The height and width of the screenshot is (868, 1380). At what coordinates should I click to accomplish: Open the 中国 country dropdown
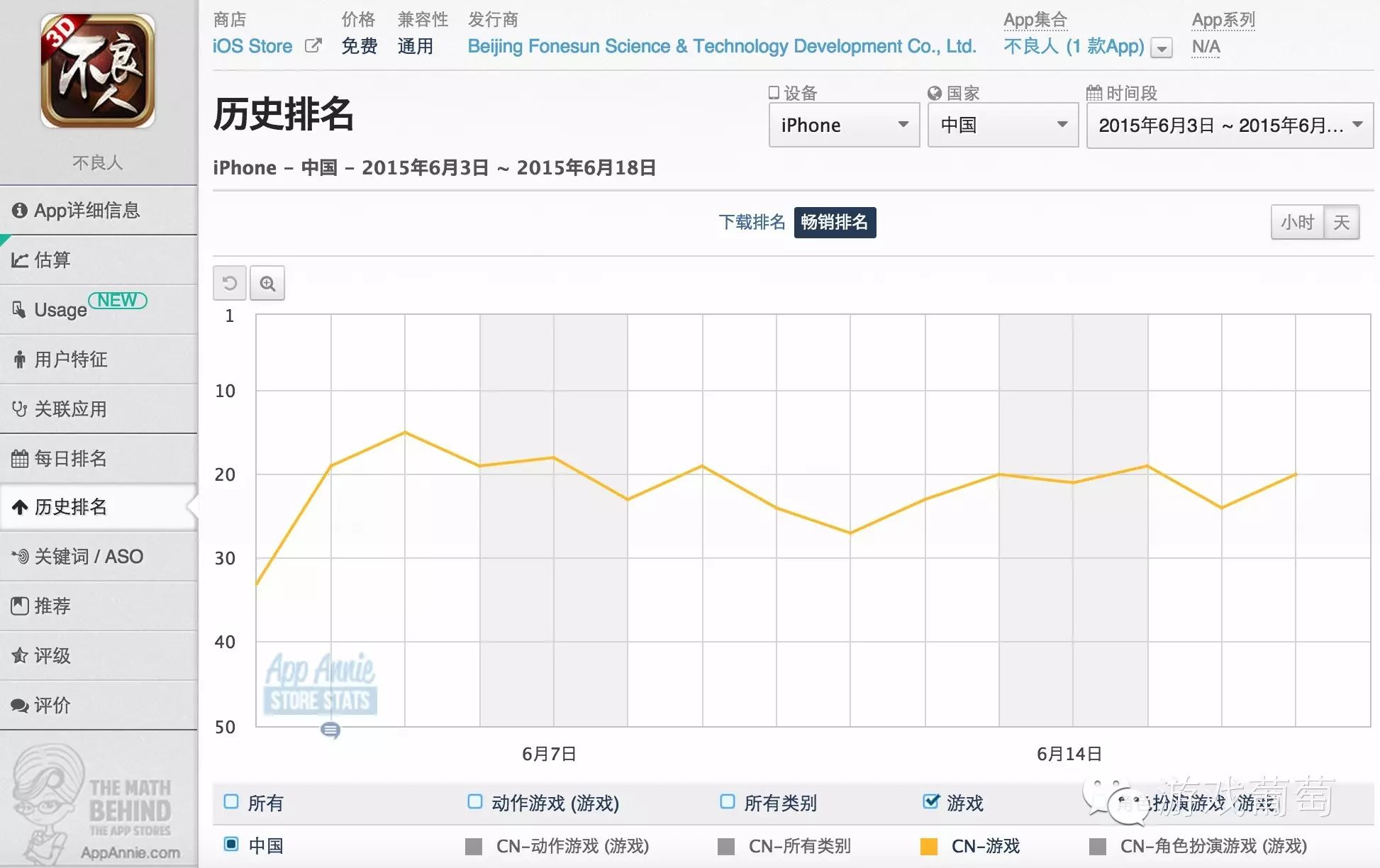1003,126
